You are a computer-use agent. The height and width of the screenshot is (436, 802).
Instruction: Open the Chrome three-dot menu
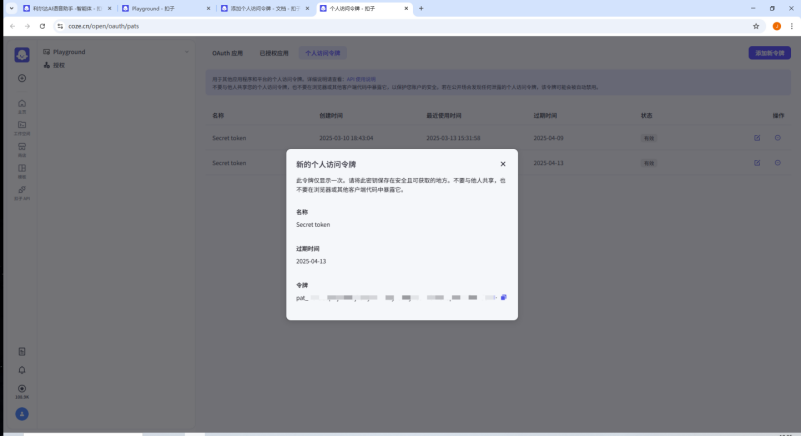(791, 26)
